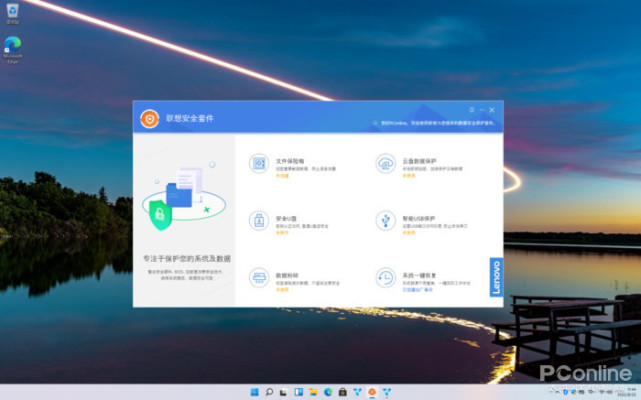Open taskbar Search
Screen dimensions: 641x400
[x=269, y=392]
